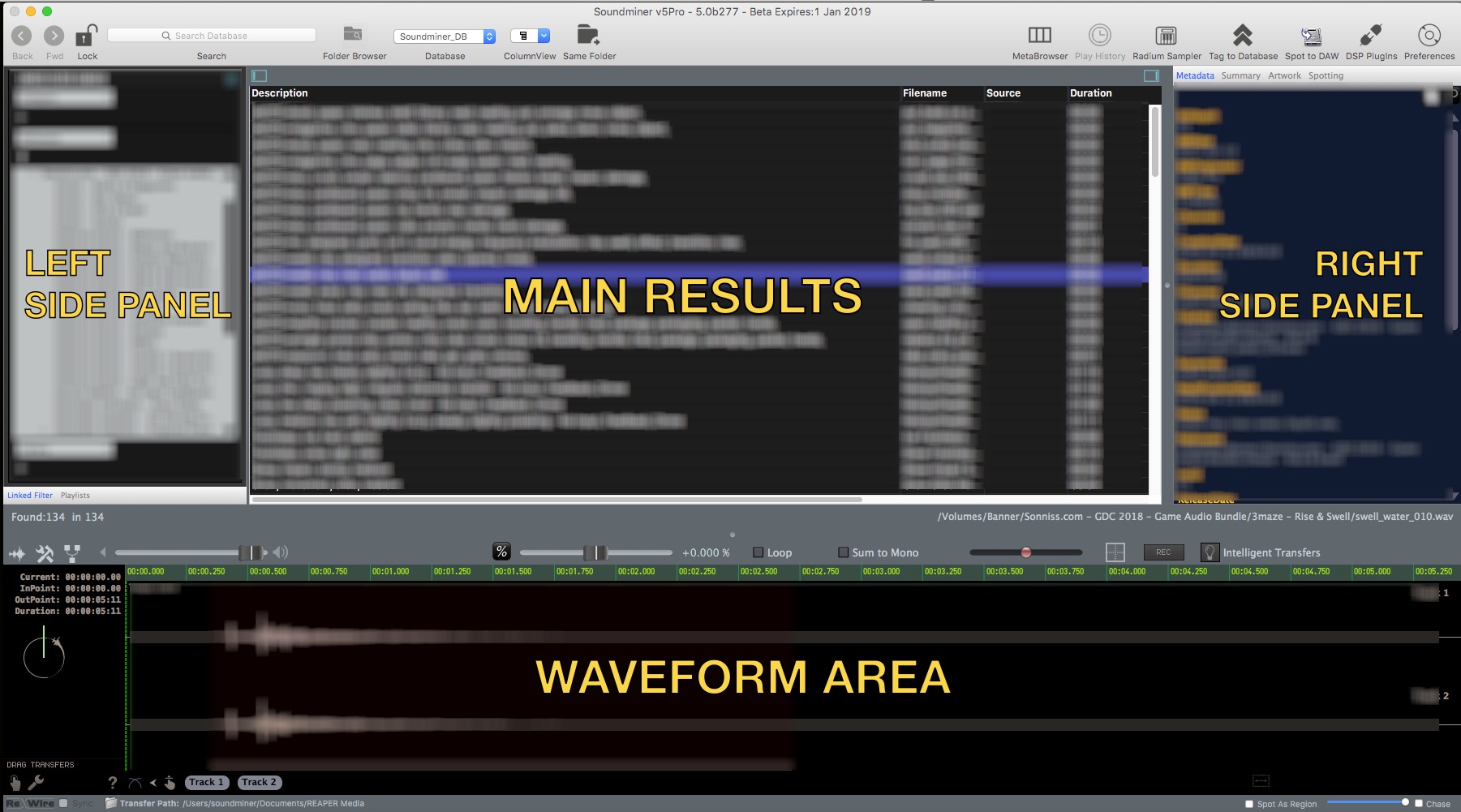
Task: Click the waveform display icon
Action: click(17, 553)
